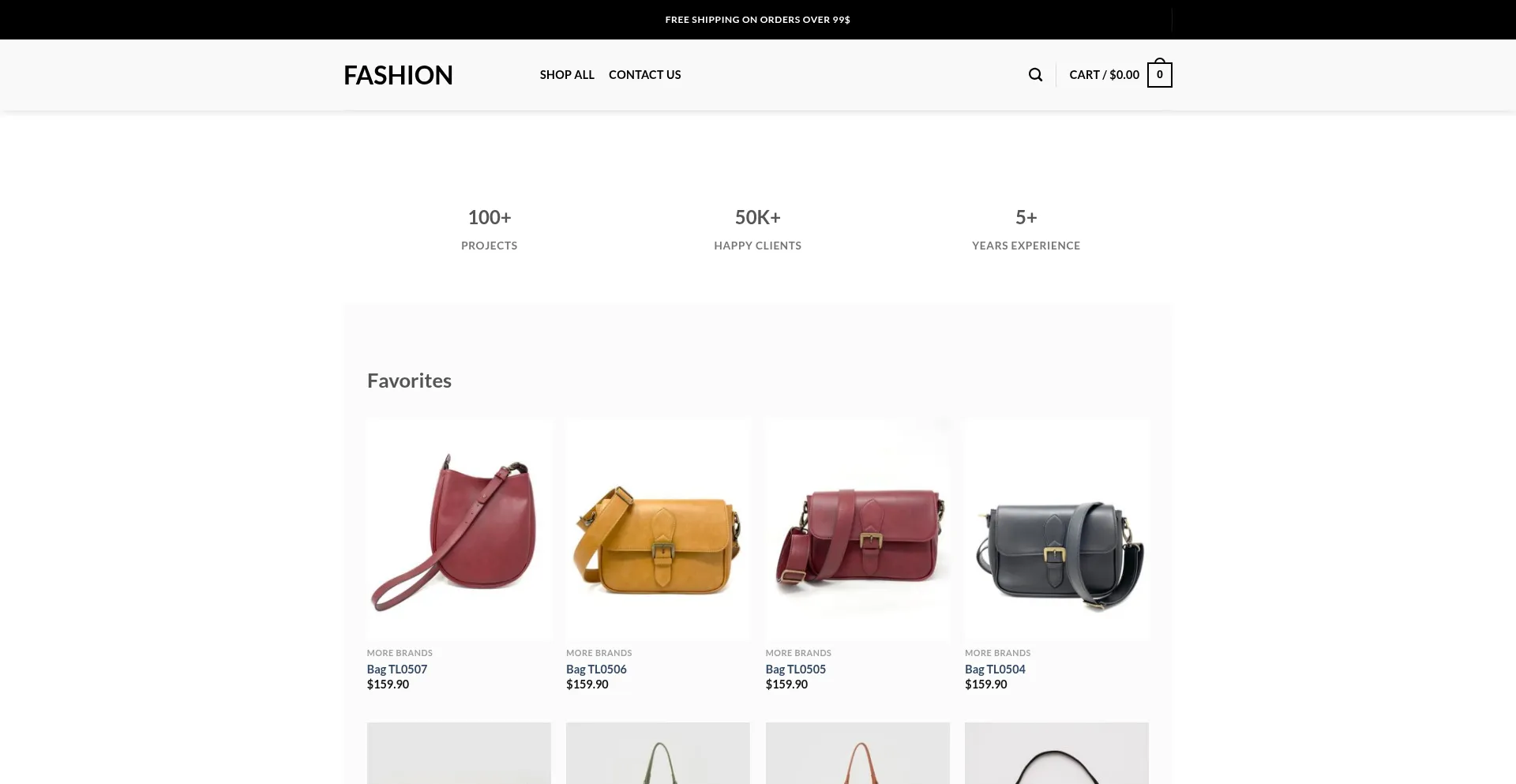Open the burgundy Bag TL0505 product image
The width and height of the screenshot is (1516, 784).
(857, 529)
